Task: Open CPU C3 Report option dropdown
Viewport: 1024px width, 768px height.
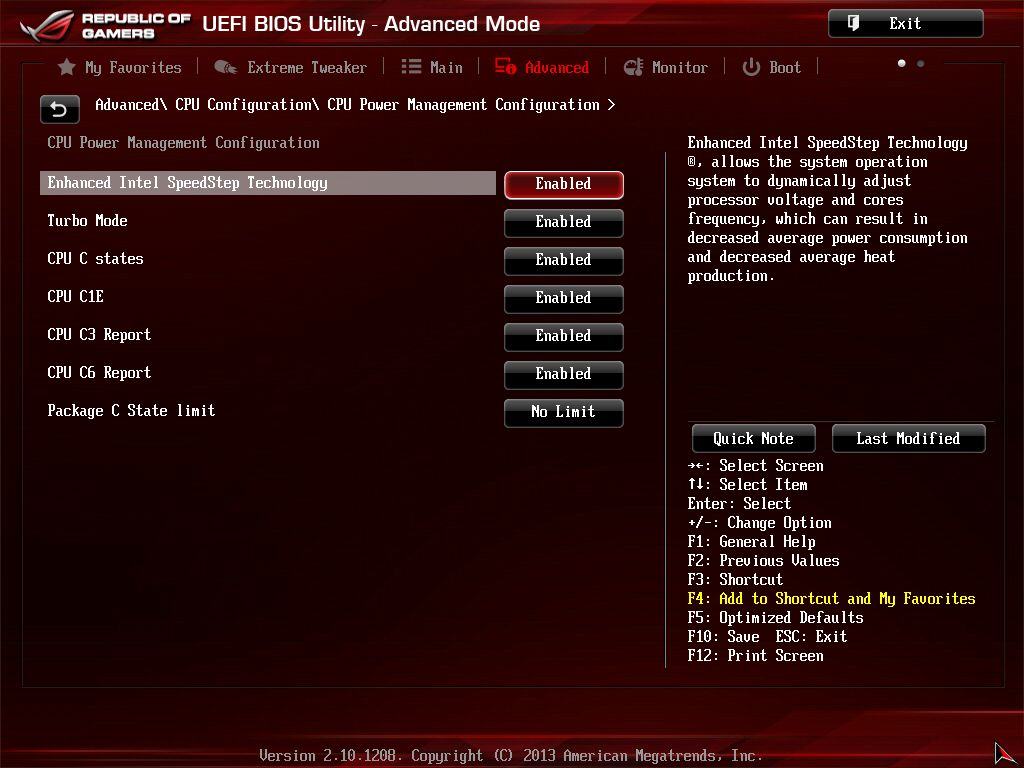Action: pyautogui.click(x=564, y=336)
